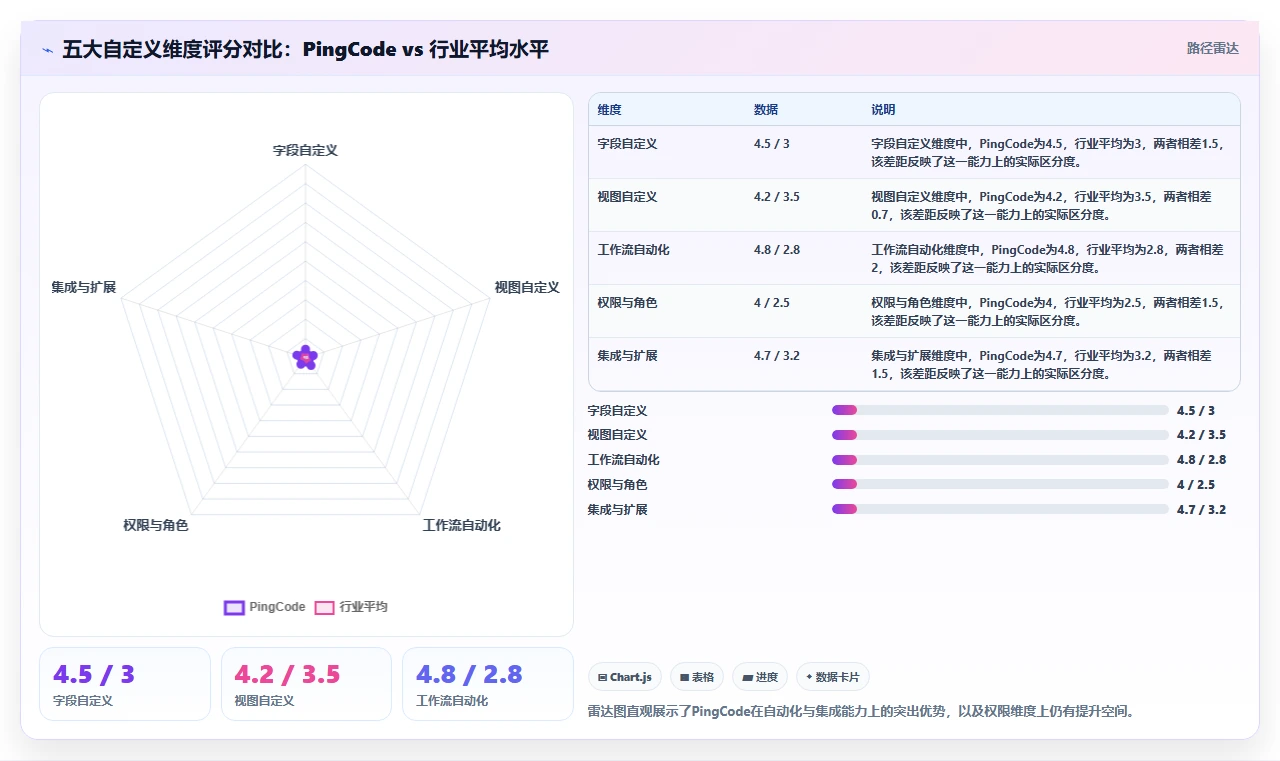This screenshot has height=761, width=1280.
Task: Click the 集成与扩展 axis label on the radar
Action: point(84,287)
